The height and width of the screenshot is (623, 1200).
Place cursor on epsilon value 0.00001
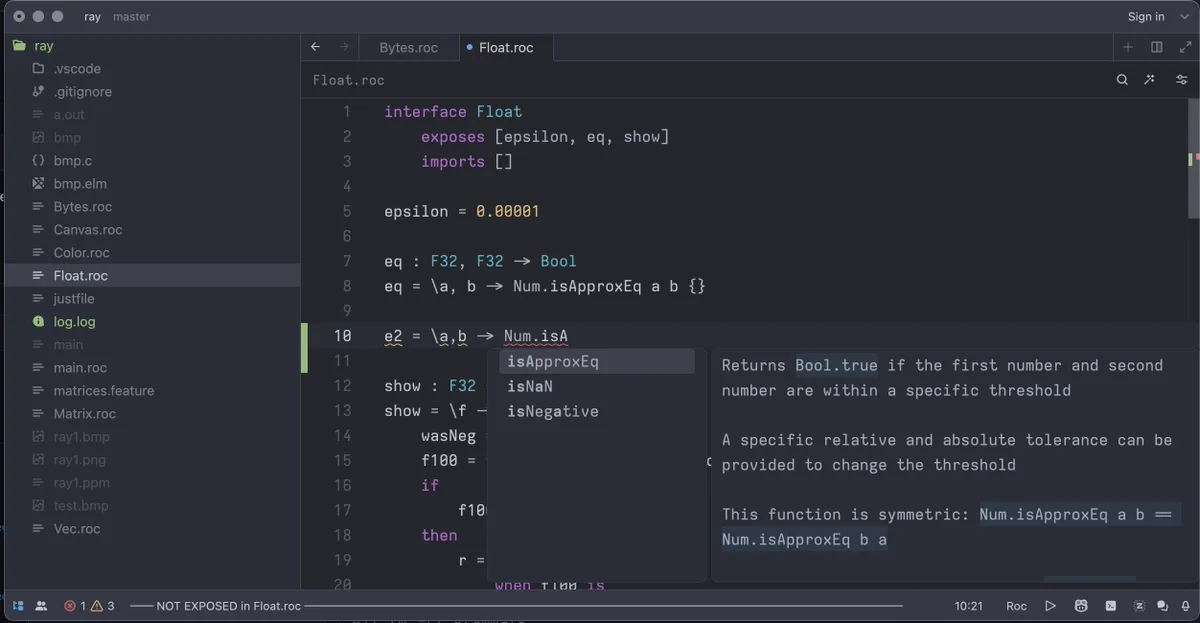508,211
